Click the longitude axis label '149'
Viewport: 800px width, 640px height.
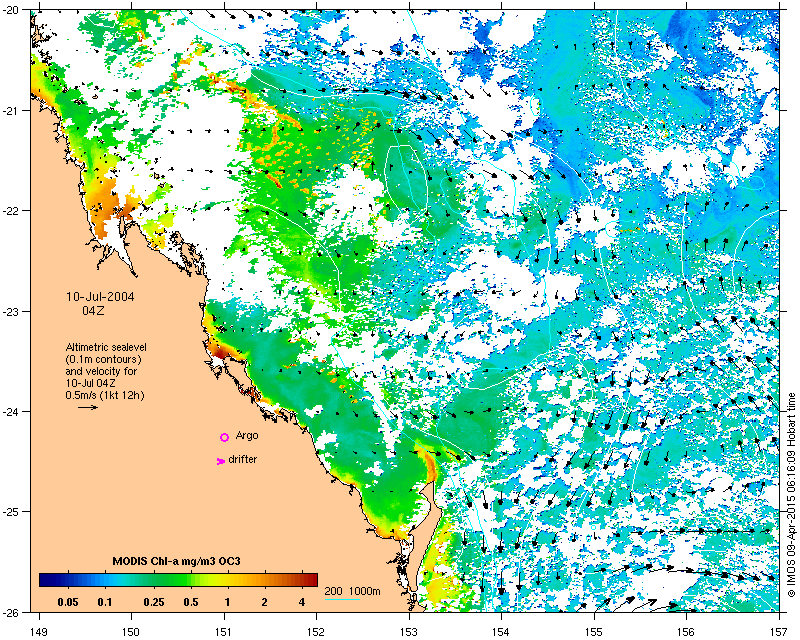pos(38,632)
